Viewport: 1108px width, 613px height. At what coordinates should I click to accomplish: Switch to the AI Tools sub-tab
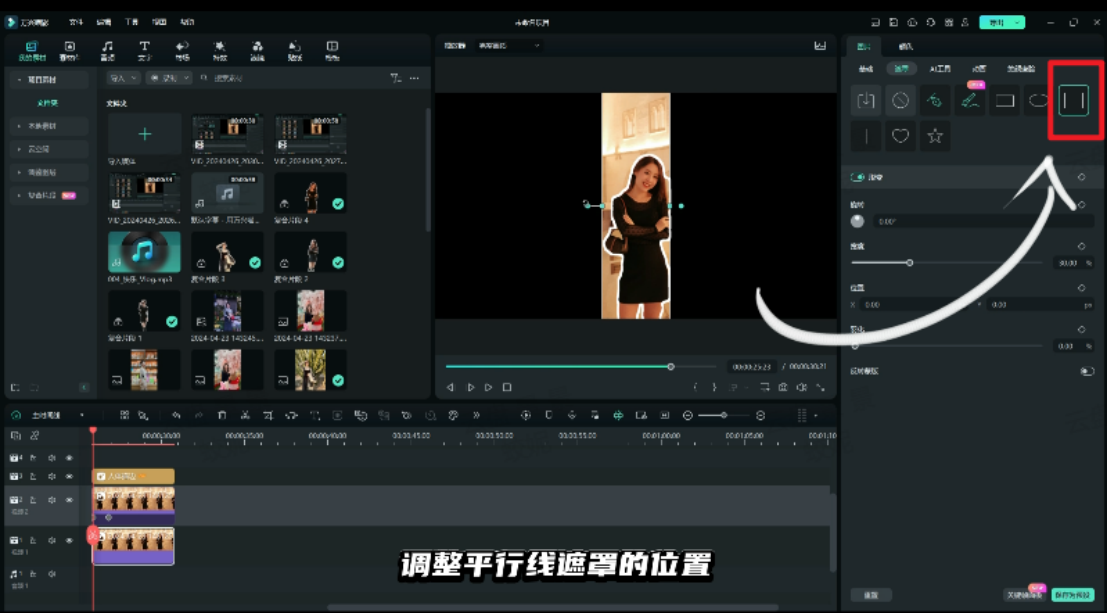(940, 69)
